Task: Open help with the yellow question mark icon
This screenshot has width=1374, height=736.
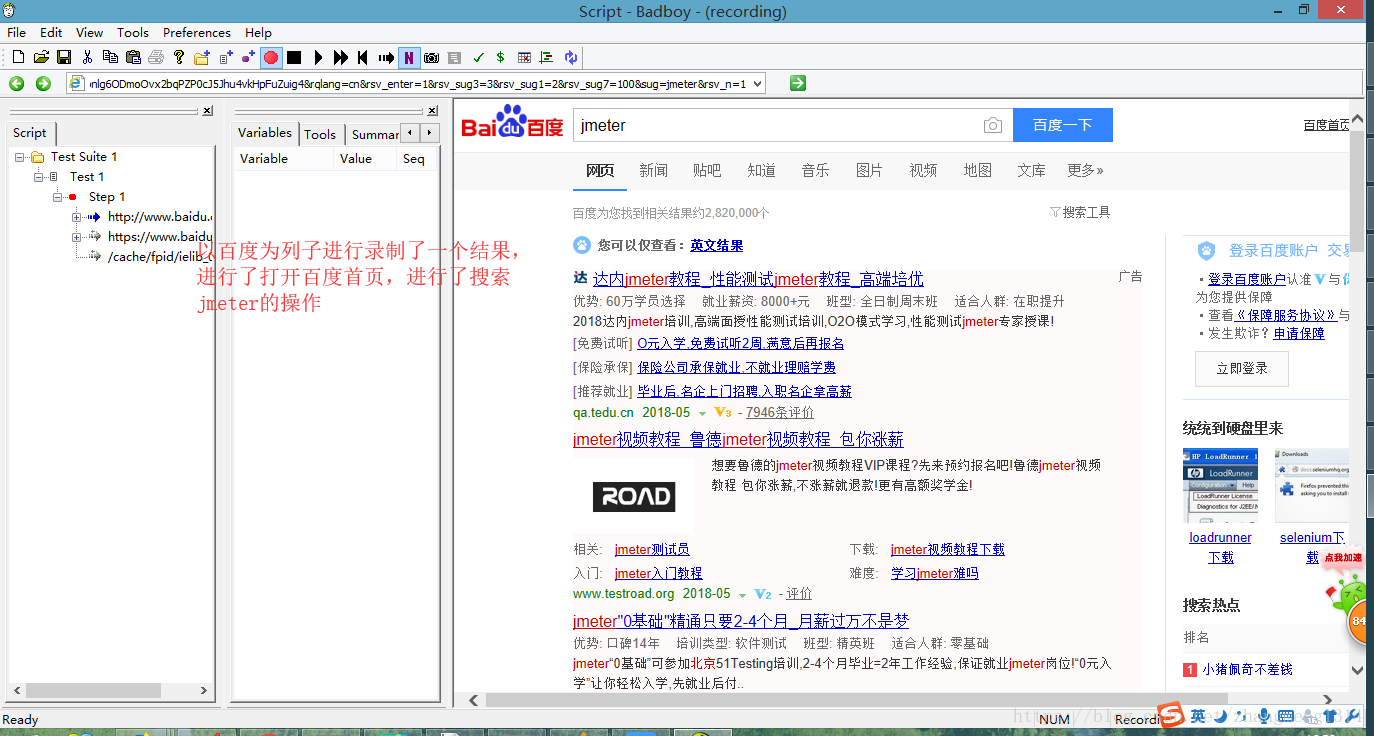Action: pos(178,57)
